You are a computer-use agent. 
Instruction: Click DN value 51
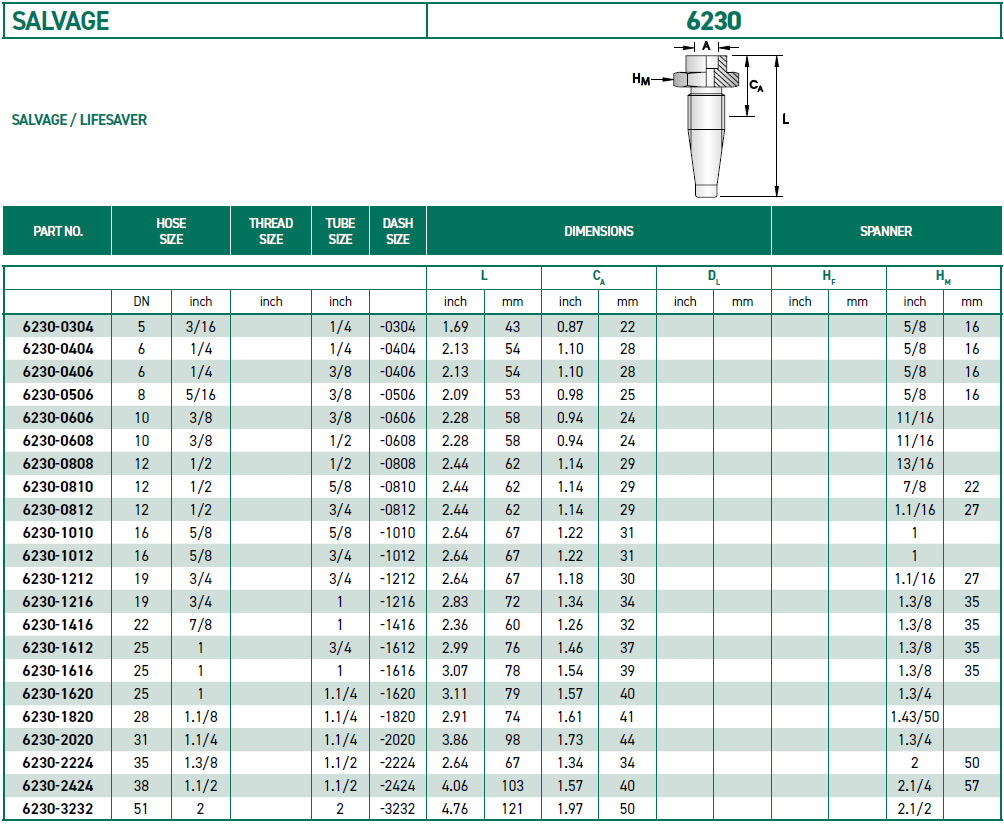(x=142, y=809)
